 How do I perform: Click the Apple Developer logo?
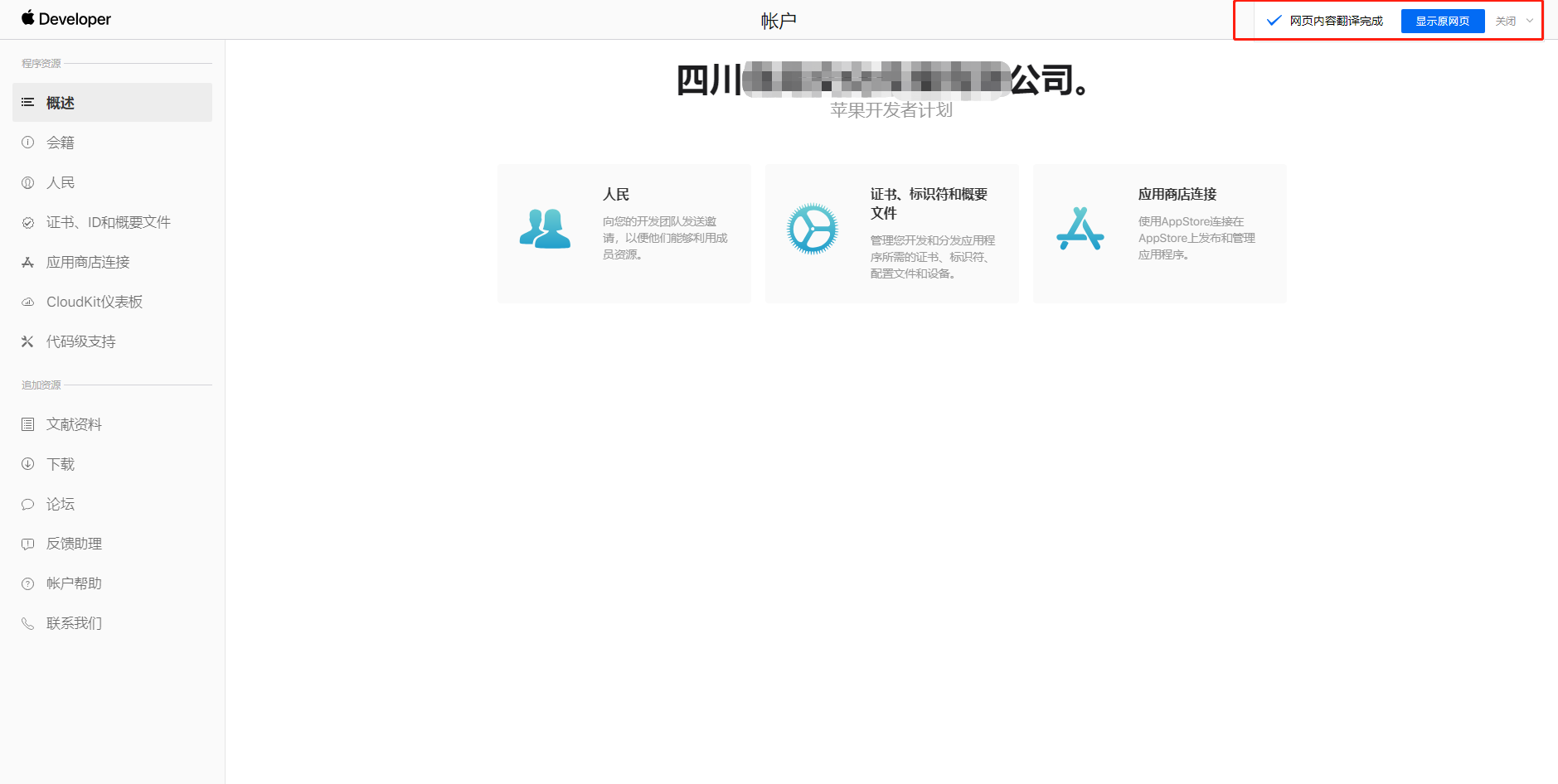(66, 18)
